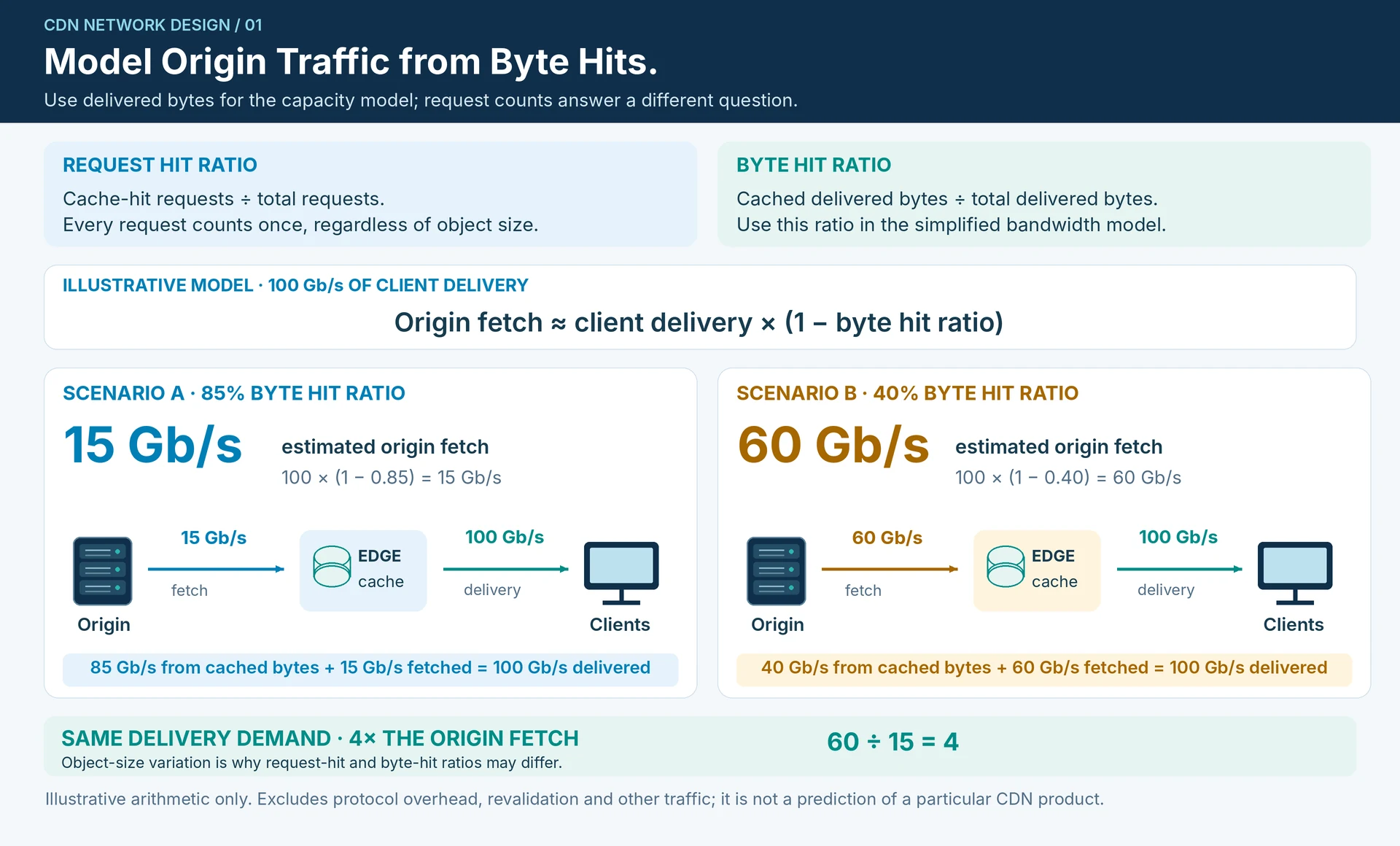Click the "Cached delivered bytes ÷ total delivered bytes." line
The height and width of the screenshot is (846, 1400).
point(947,198)
